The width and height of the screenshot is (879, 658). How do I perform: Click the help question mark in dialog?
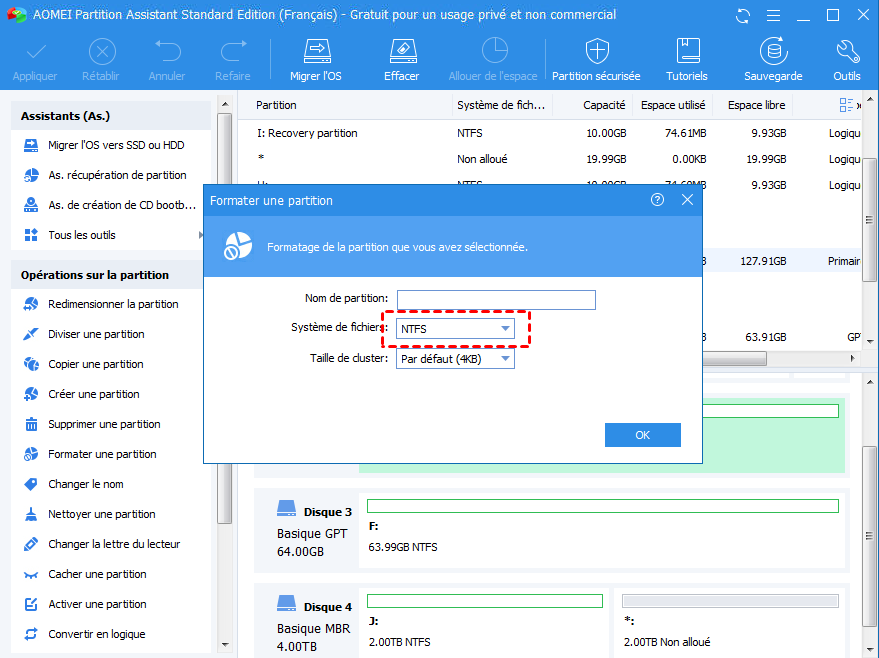pos(657,200)
